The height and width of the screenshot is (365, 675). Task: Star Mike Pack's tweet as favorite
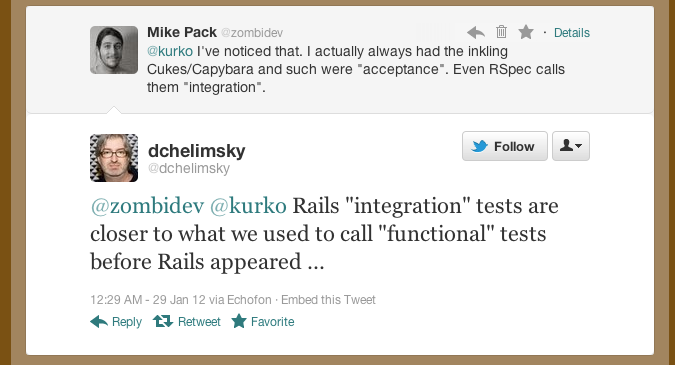click(x=526, y=32)
